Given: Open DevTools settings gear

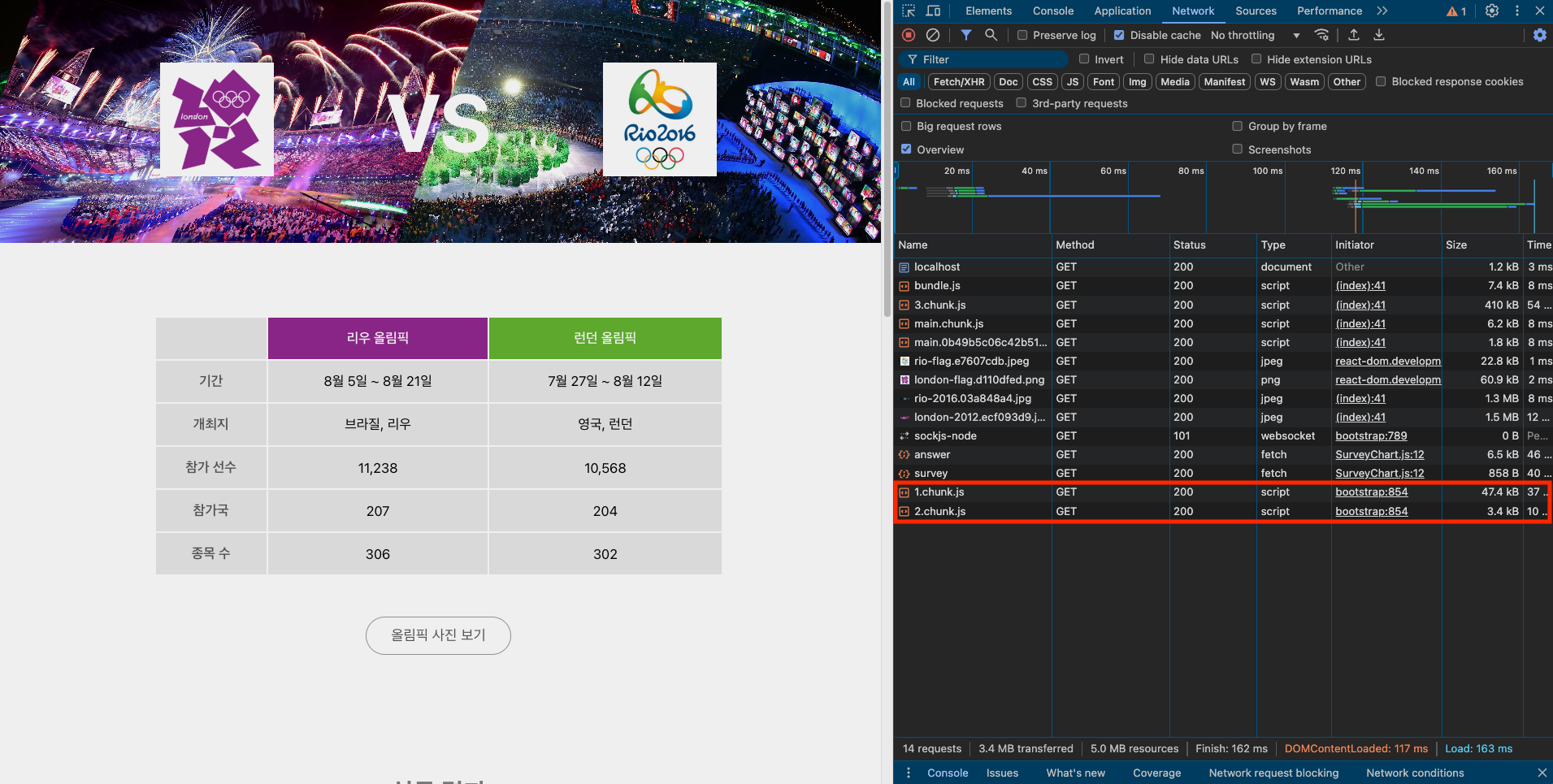Looking at the screenshot, I should point(1492,11).
